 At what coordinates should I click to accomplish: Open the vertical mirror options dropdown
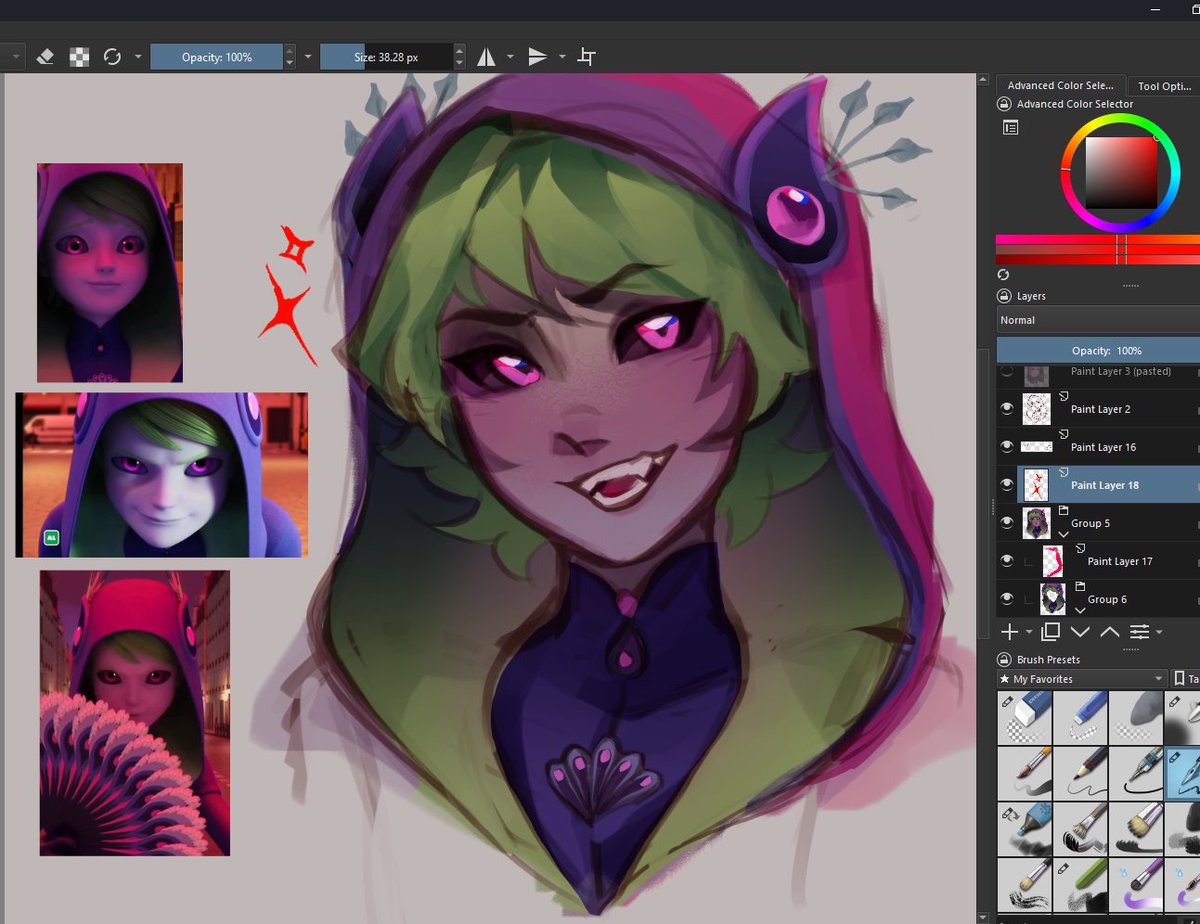pos(562,57)
